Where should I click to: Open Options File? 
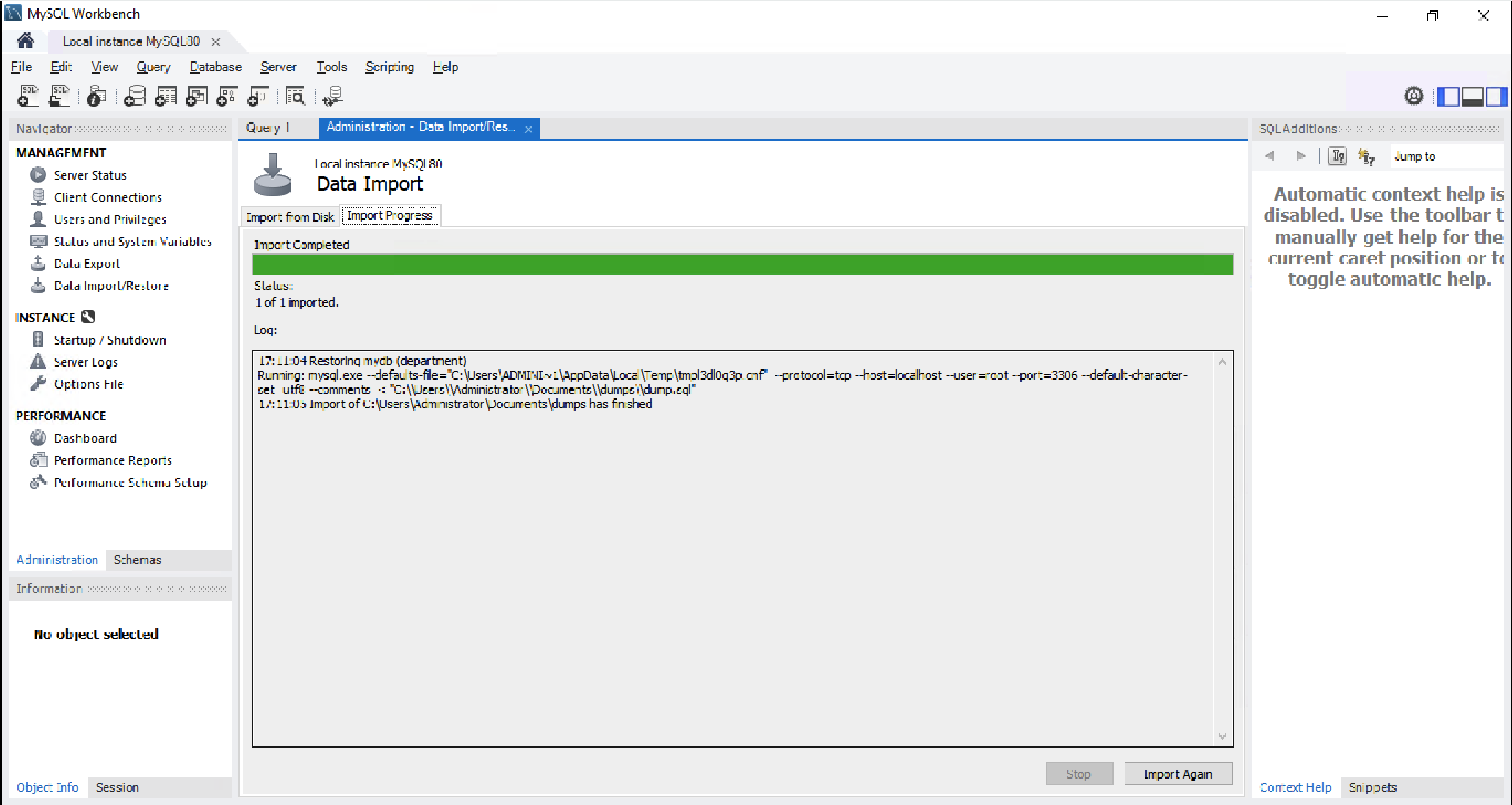point(88,385)
